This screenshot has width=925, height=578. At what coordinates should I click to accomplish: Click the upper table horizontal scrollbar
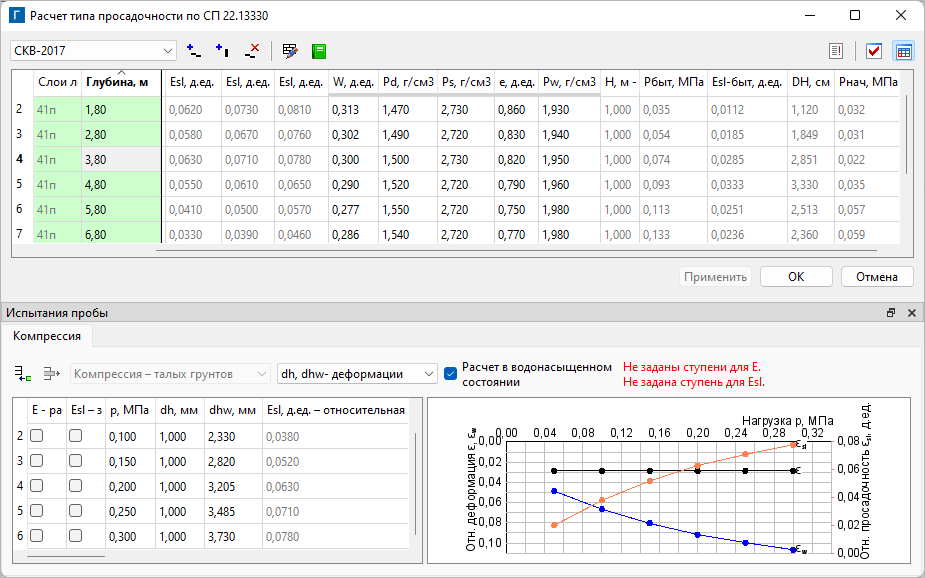516,251
